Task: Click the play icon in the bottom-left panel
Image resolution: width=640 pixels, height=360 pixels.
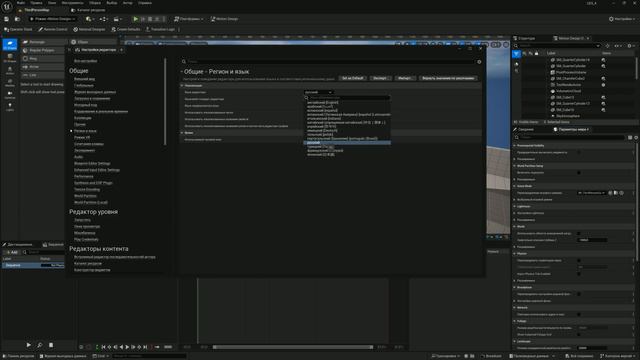Action: tap(28, 345)
